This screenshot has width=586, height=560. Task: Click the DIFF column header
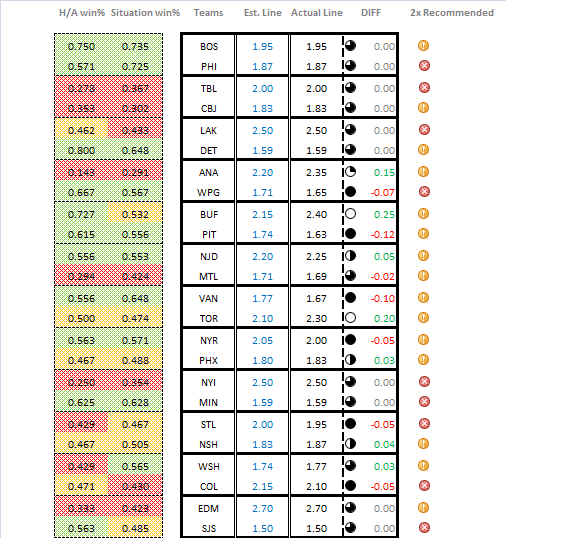coord(371,13)
